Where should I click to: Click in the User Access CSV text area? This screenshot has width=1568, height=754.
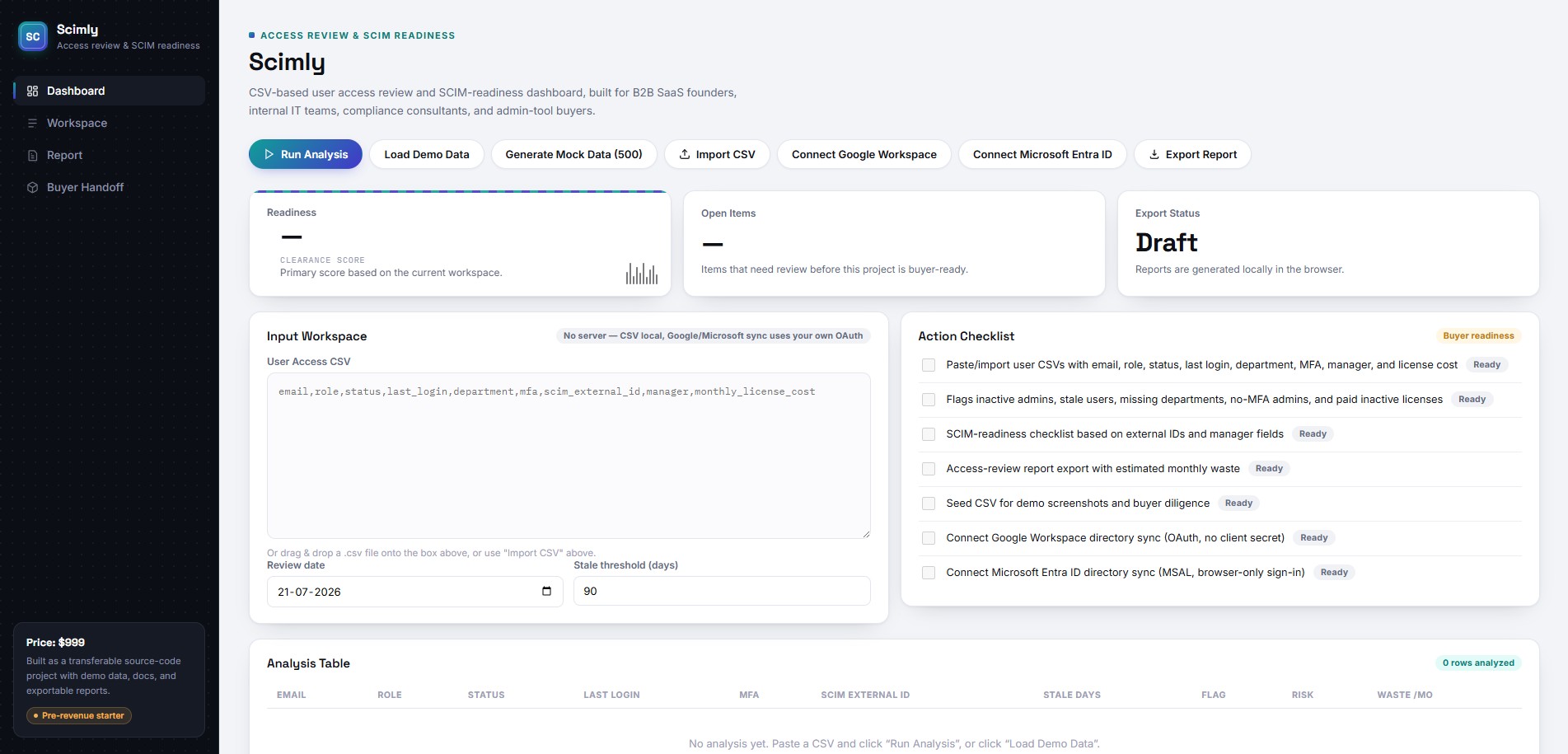pyautogui.click(x=569, y=456)
